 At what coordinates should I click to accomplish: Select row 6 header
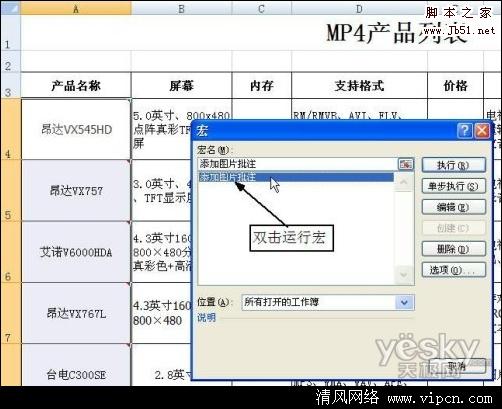point(10,251)
